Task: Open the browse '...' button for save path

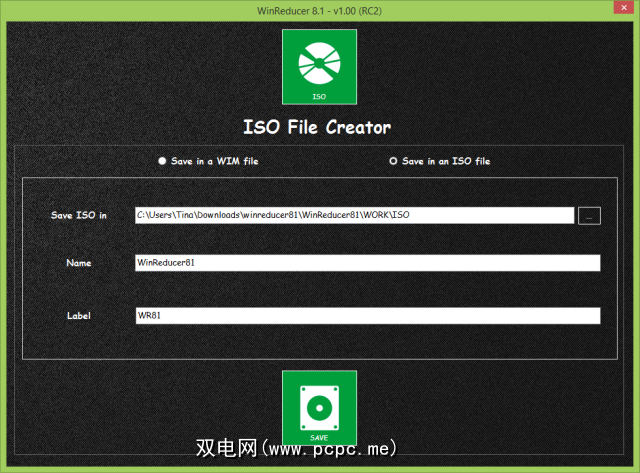Action: click(x=589, y=215)
